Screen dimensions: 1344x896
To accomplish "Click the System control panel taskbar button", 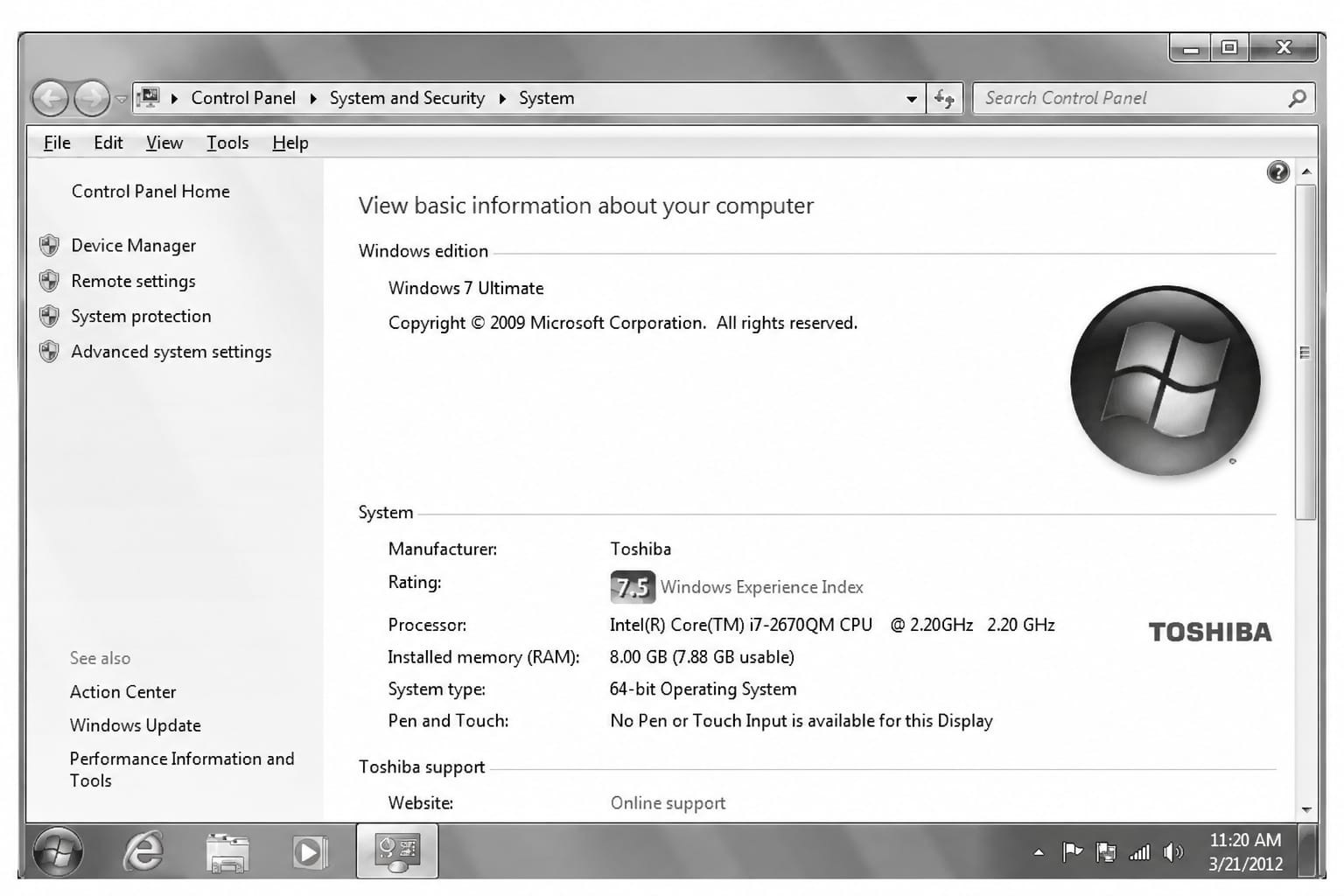I will click(397, 851).
